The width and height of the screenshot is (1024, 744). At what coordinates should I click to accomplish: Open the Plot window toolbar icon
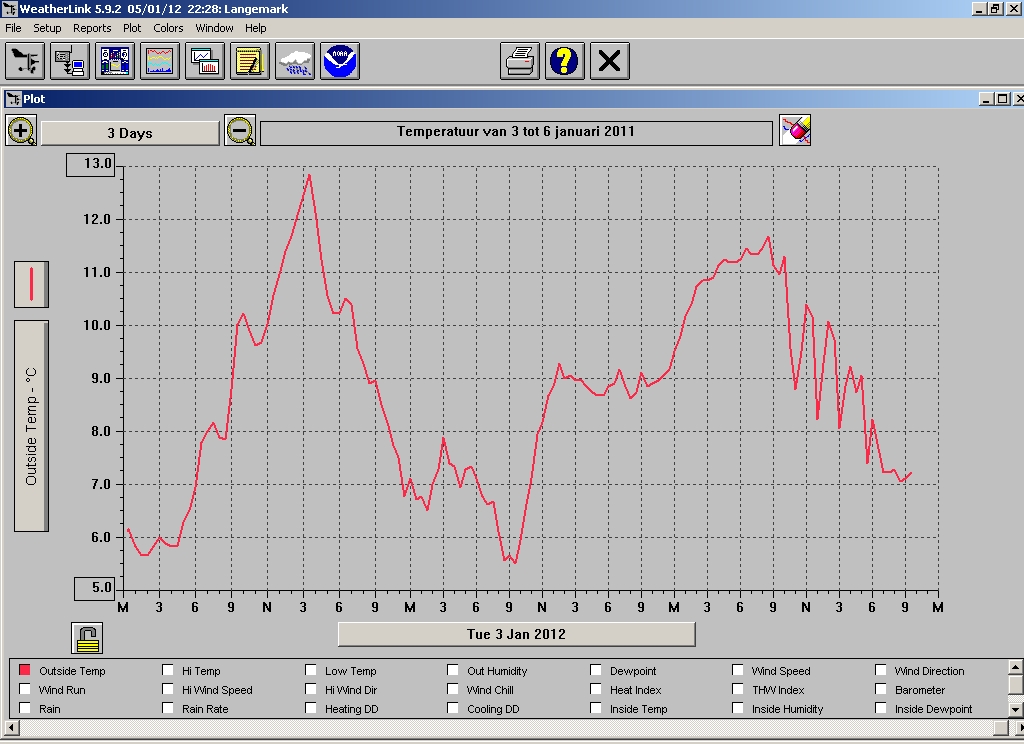point(205,61)
